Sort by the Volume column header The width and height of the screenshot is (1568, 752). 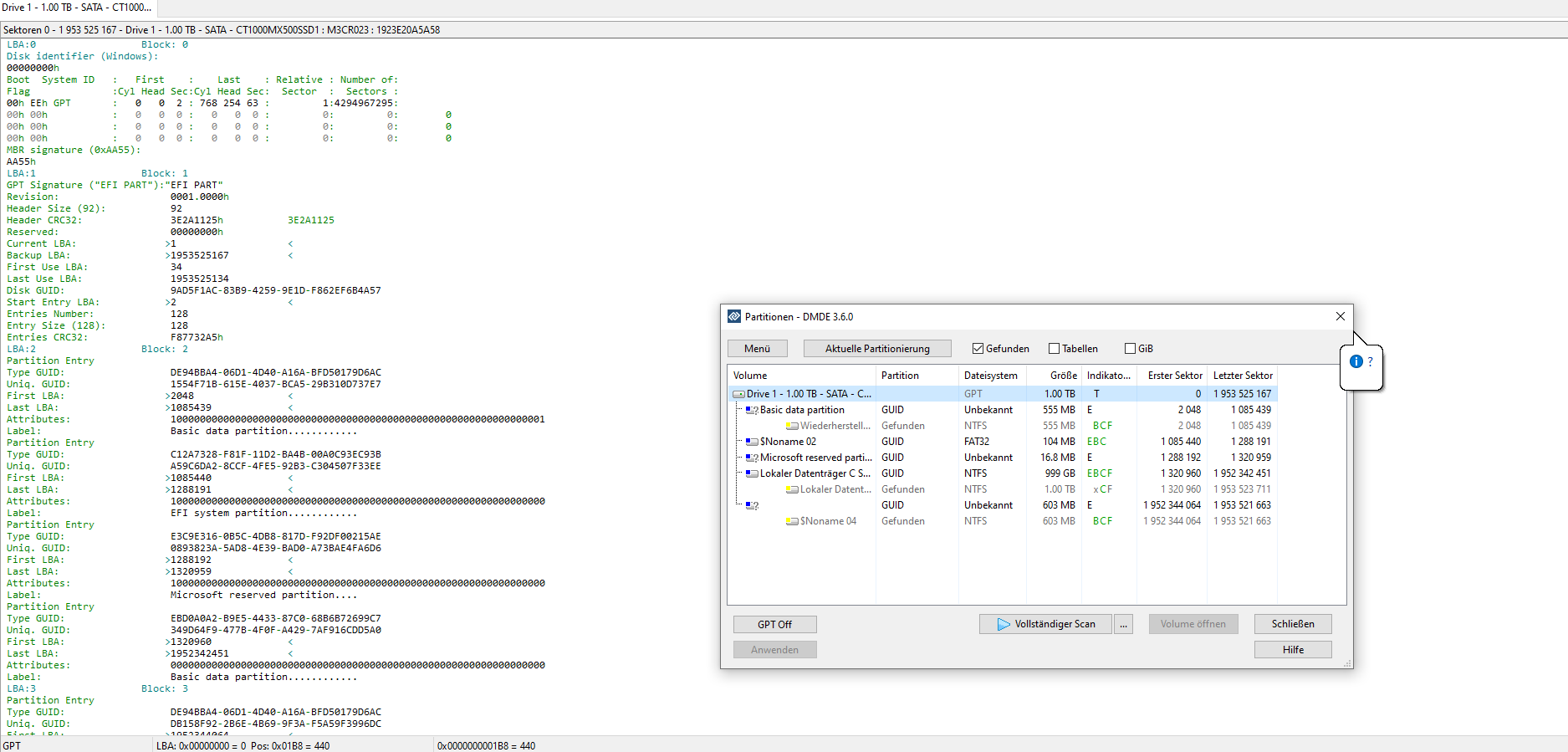click(x=801, y=376)
